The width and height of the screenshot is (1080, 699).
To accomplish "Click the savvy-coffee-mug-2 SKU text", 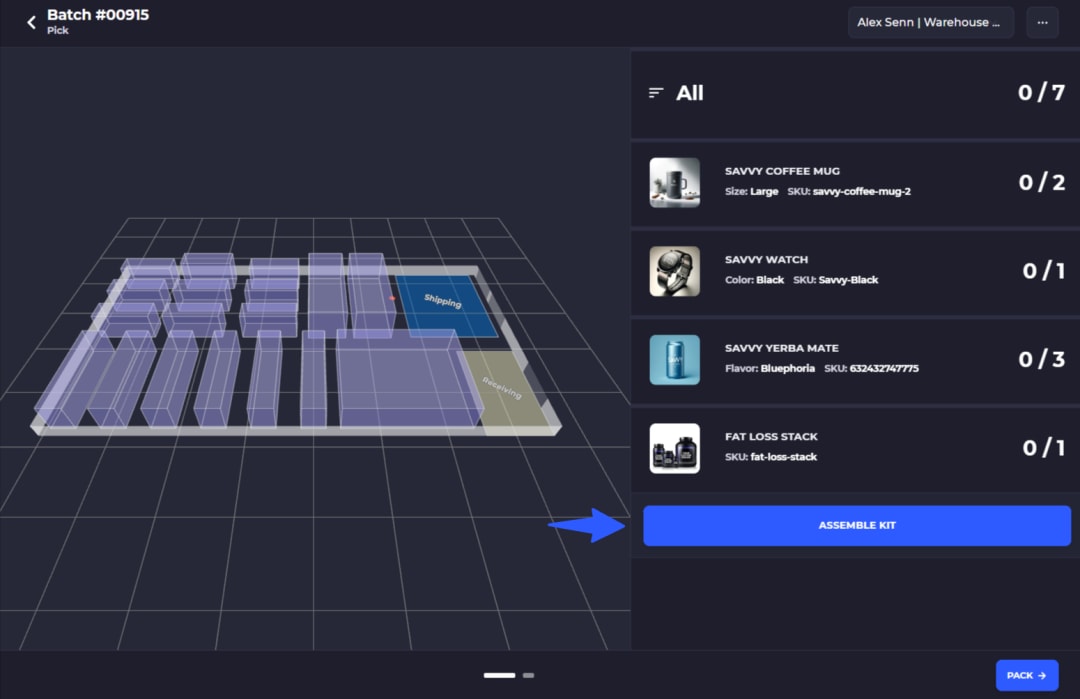I will point(861,191).
